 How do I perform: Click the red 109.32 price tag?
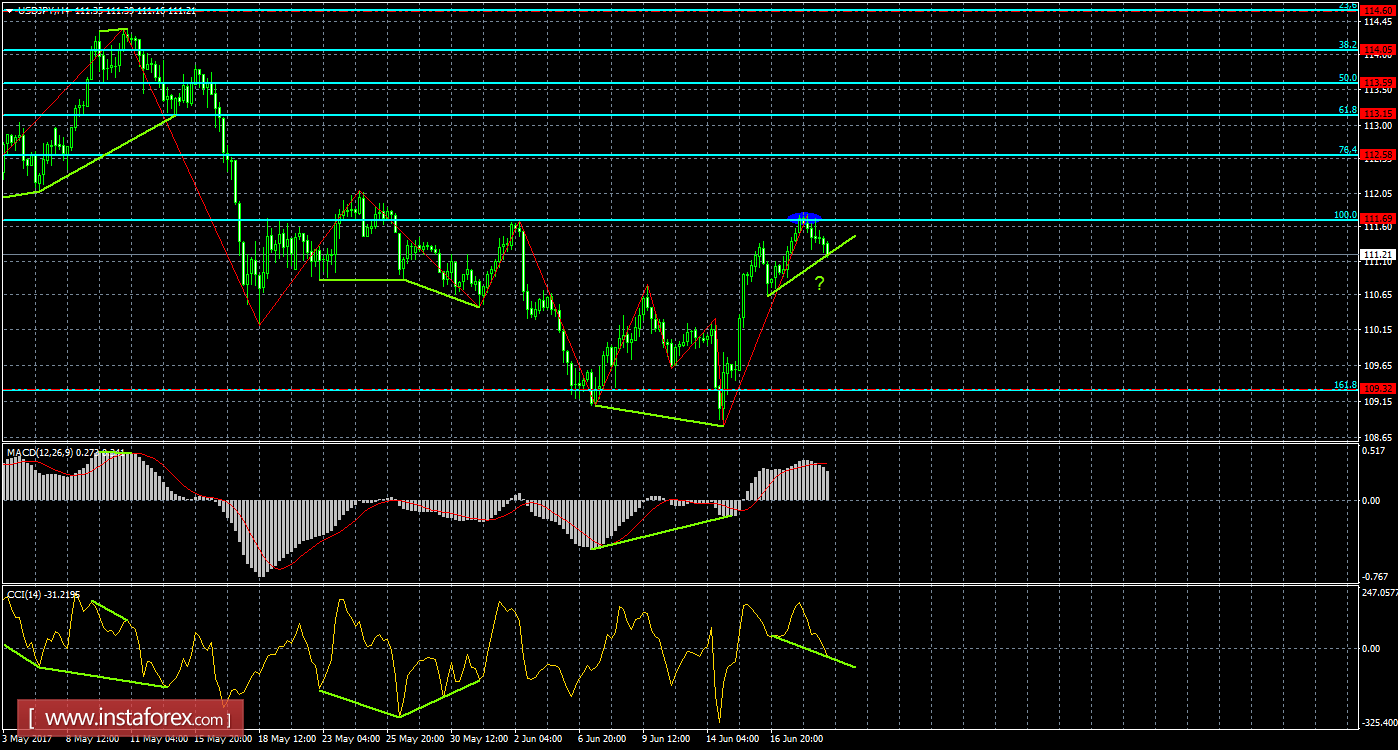[1379, 389]
